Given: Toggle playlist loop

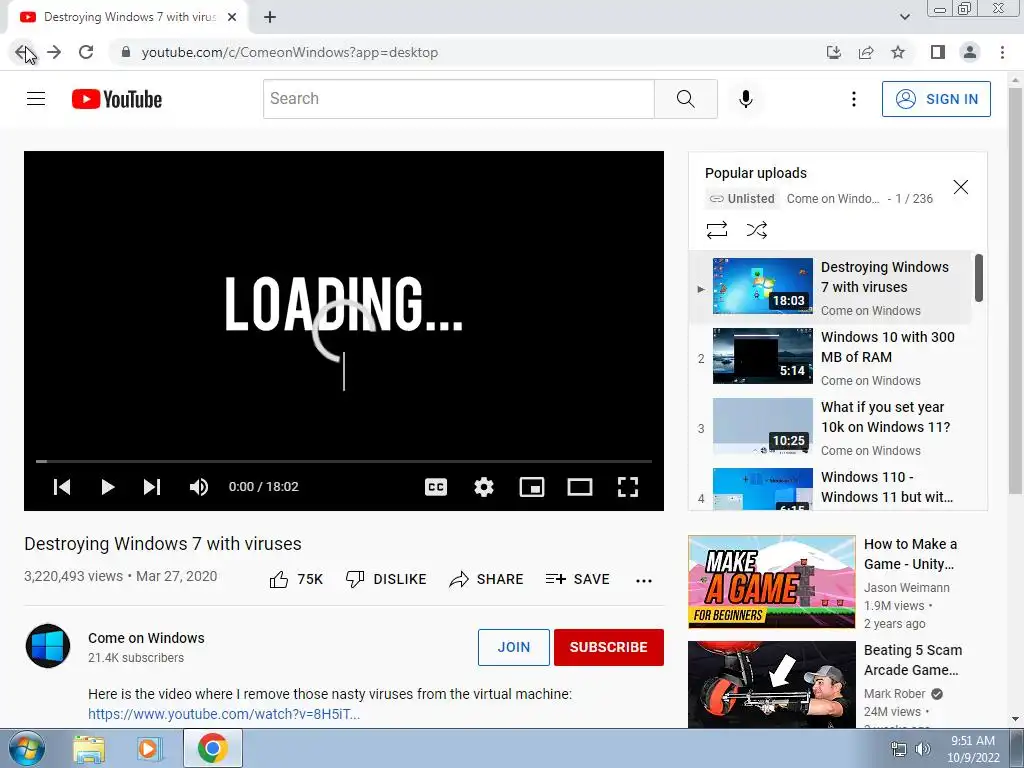Looking at the screenshot, I should tap(716, 230).
